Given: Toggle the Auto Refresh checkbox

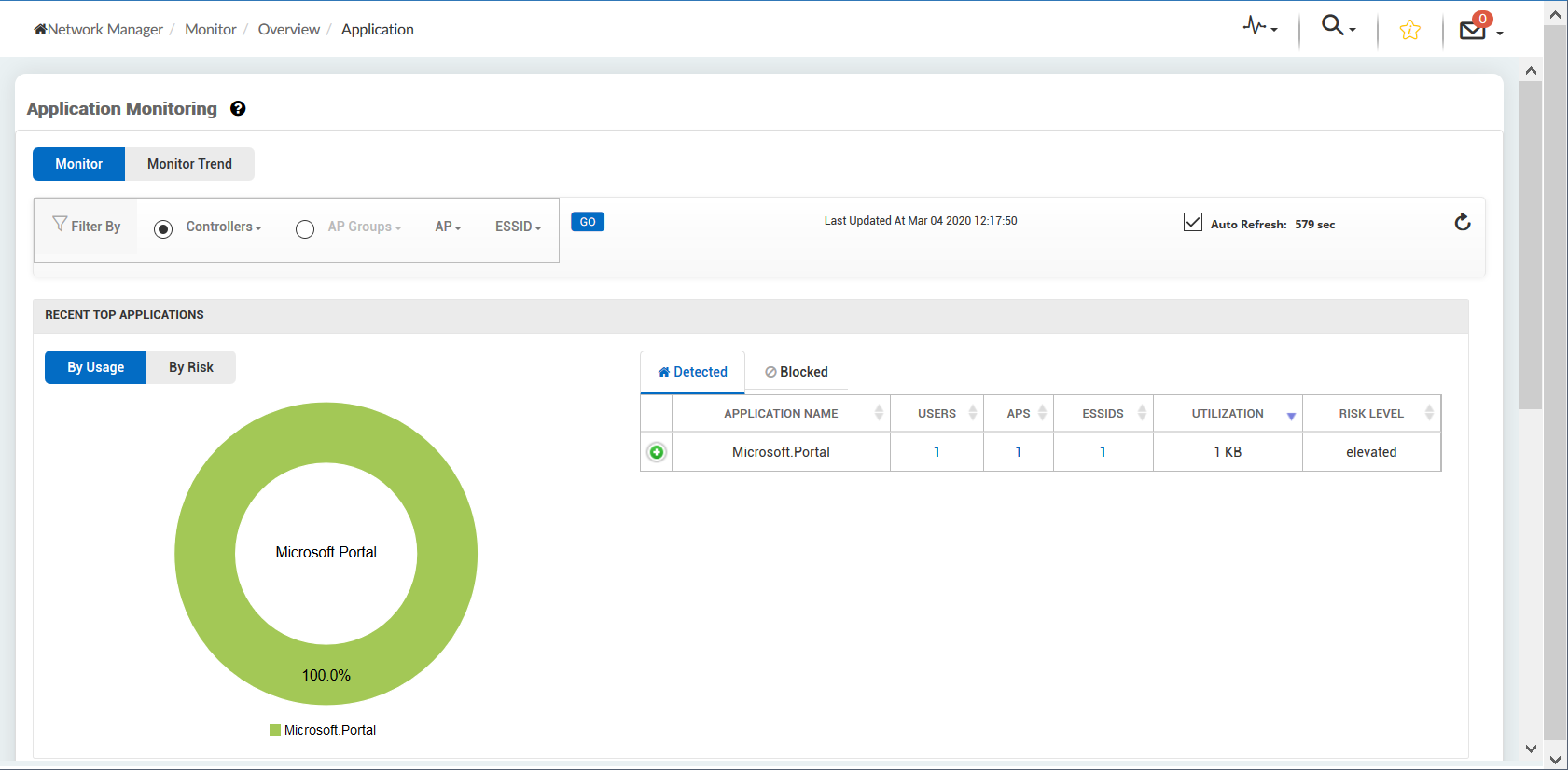Looking at the screenshot, I should pos(1193,222).
